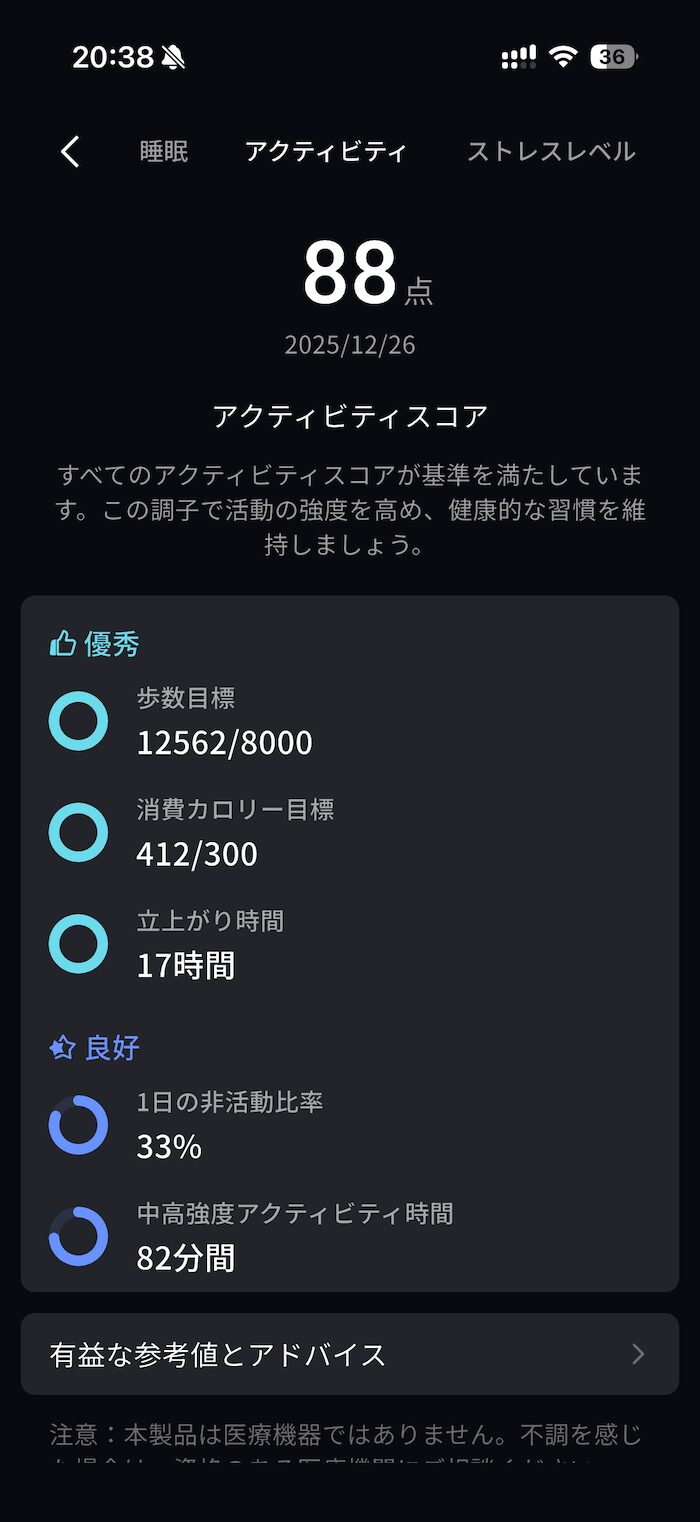The width and height of the screenshot is (700, 1522).
Task: Select the アクティビティ tab
Action: pyautogui.click(x=326, y=152)
